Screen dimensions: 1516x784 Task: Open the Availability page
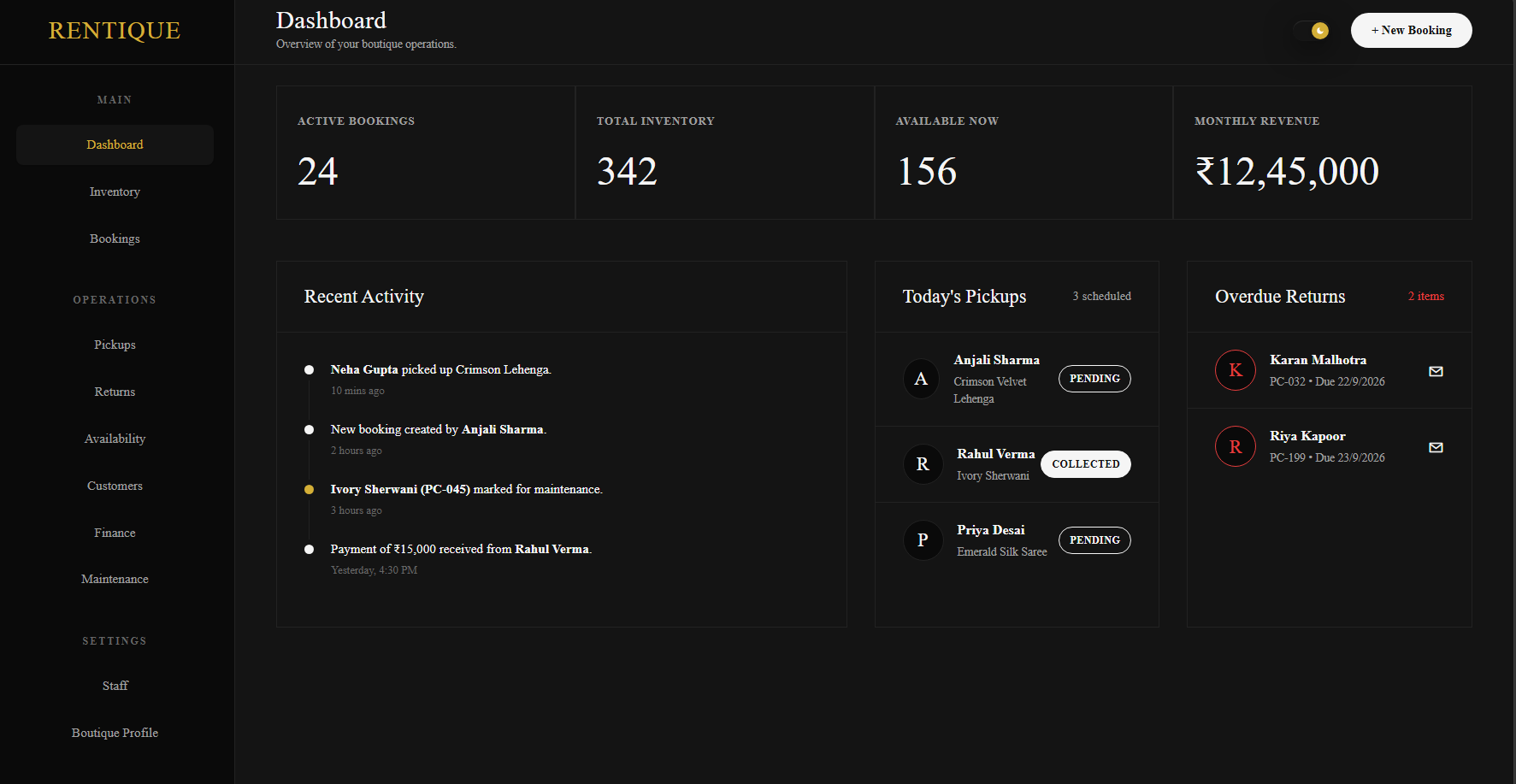115,439
